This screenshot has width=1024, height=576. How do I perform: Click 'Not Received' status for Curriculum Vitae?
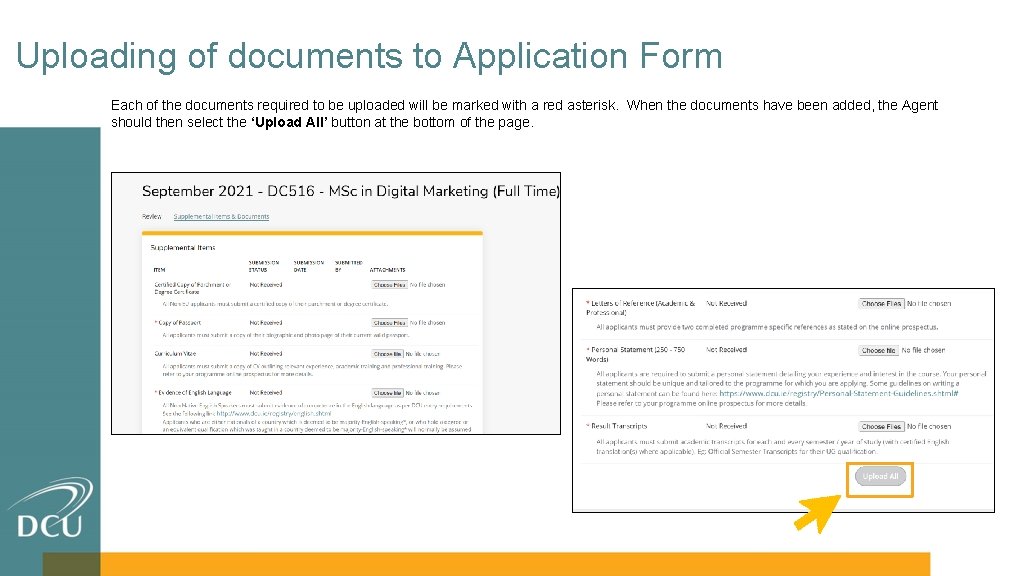(266, 353)
